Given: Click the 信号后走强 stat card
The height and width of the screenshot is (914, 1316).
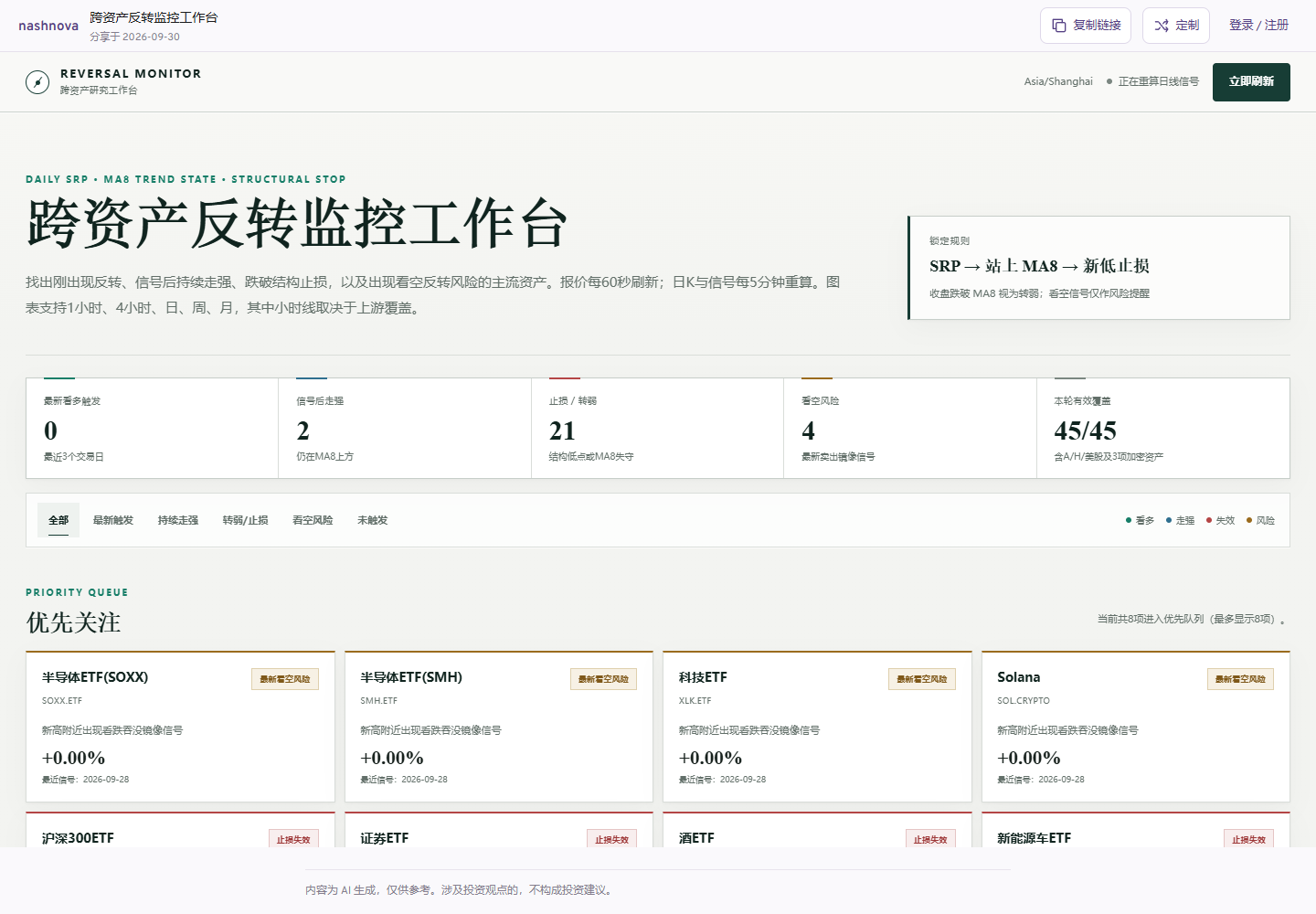Looking at the screenshot, I should tap(405, 428).
